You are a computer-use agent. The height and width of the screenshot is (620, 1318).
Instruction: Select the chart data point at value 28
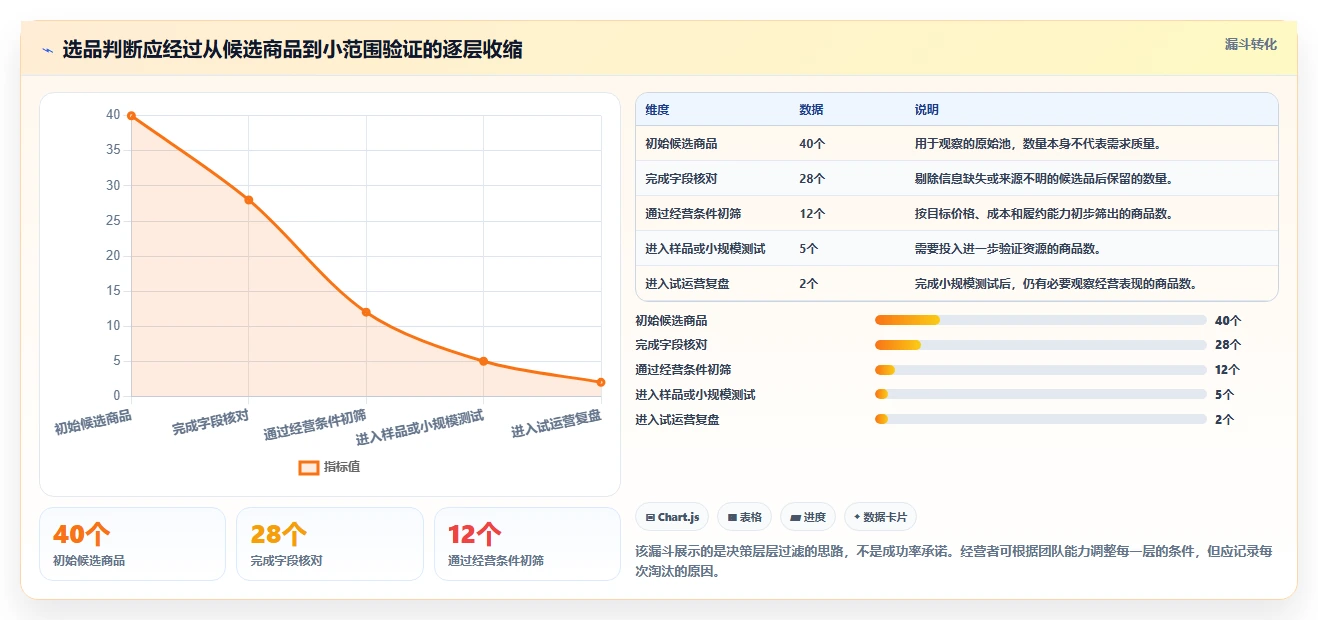click(248, 200)
